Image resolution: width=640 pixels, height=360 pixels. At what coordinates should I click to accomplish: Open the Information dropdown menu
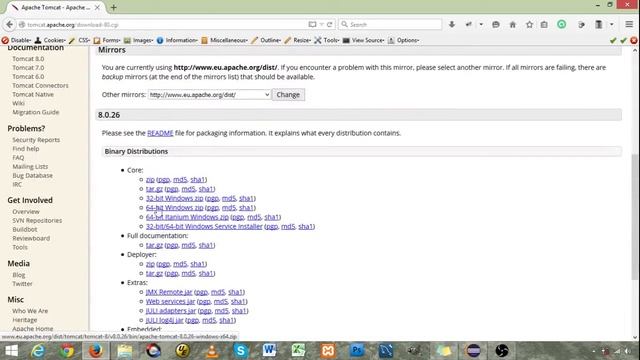tap(177, 40)
